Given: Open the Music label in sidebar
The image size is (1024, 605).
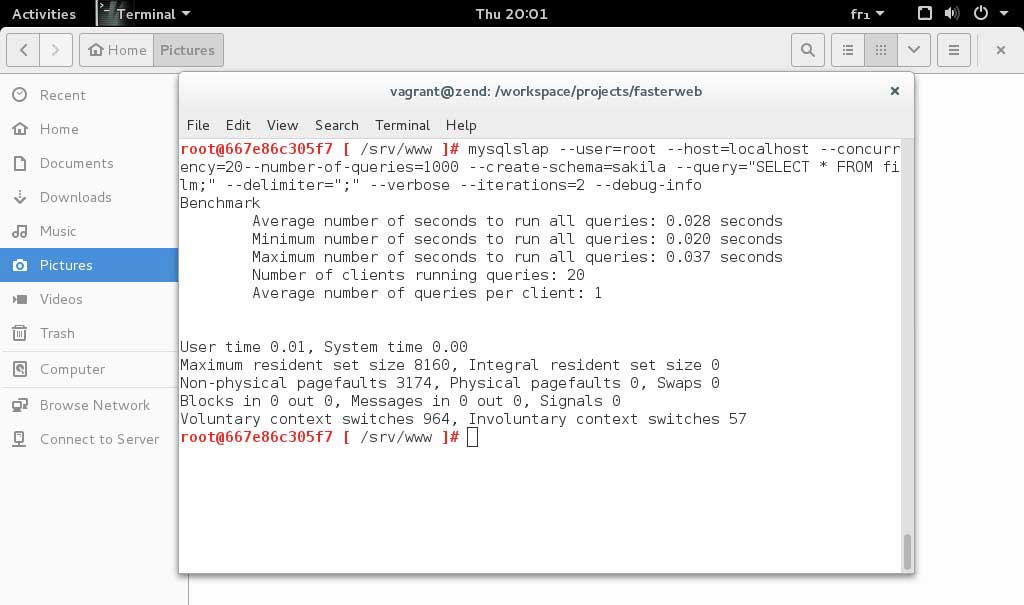Looking at the screenshot, I should coord(57,231).
